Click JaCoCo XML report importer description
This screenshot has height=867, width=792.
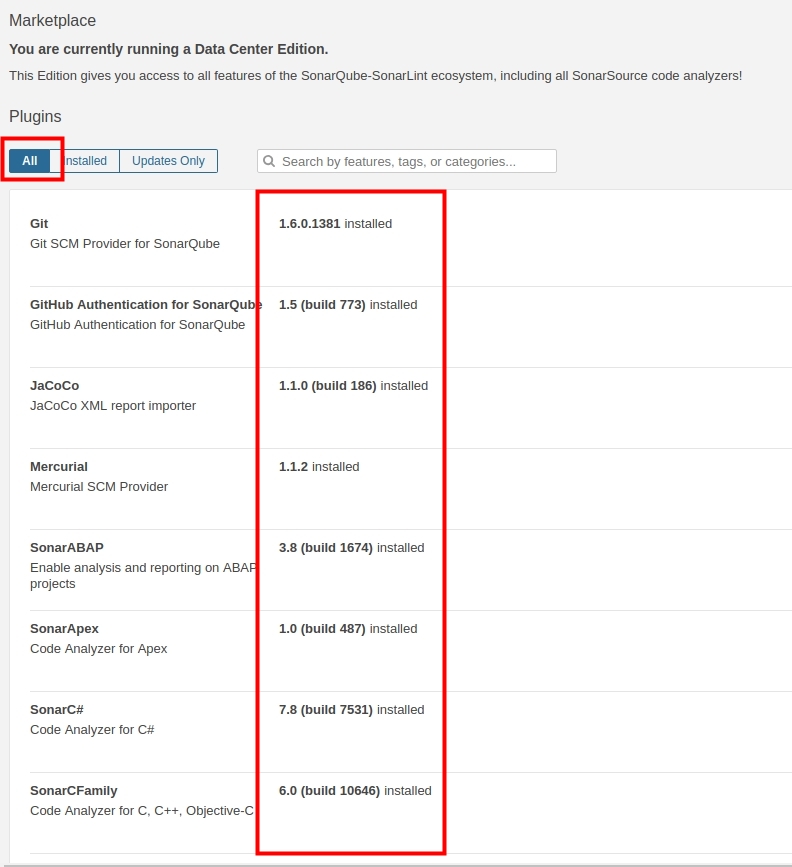113,406
